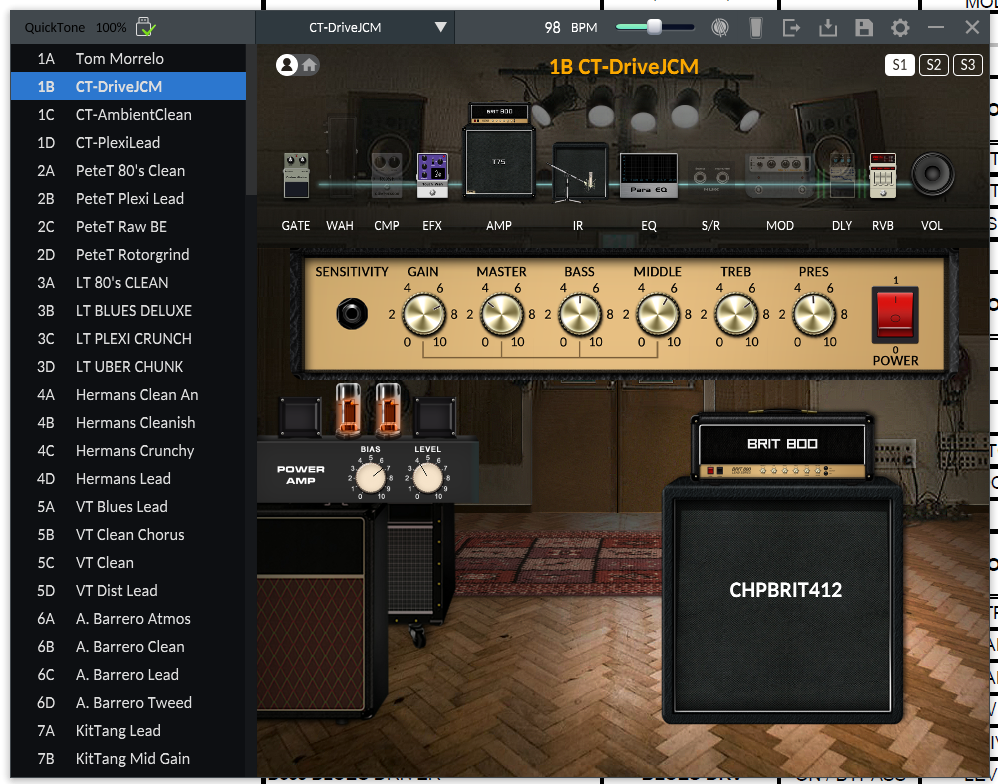Click the home icon next to profile
Screen dimensions: 998x784
309,65
